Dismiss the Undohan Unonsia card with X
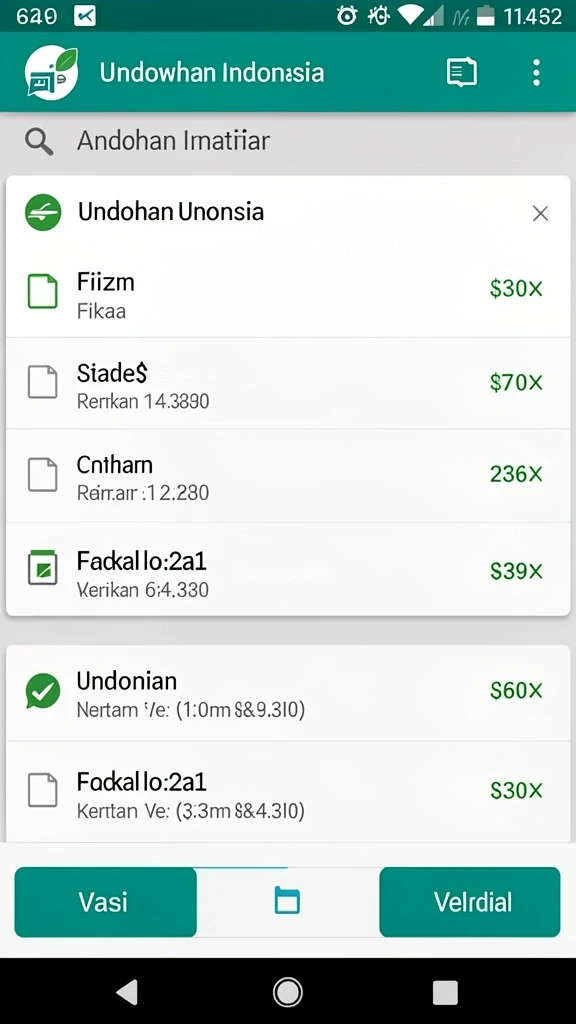The image size is (576, 1024). coord(540,214)
